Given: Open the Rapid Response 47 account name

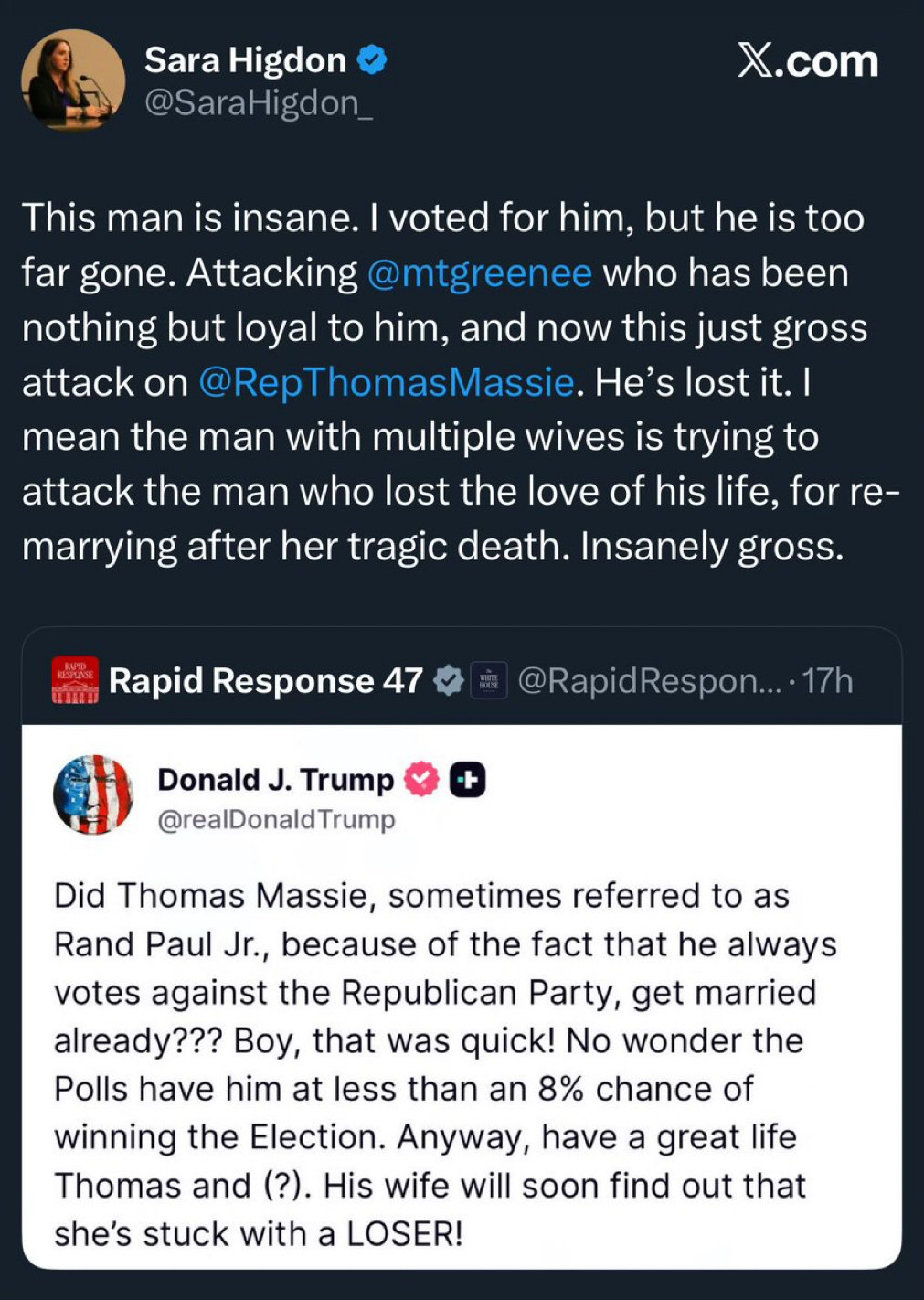Looking at the screenshot, I should [x=265, y=681].
